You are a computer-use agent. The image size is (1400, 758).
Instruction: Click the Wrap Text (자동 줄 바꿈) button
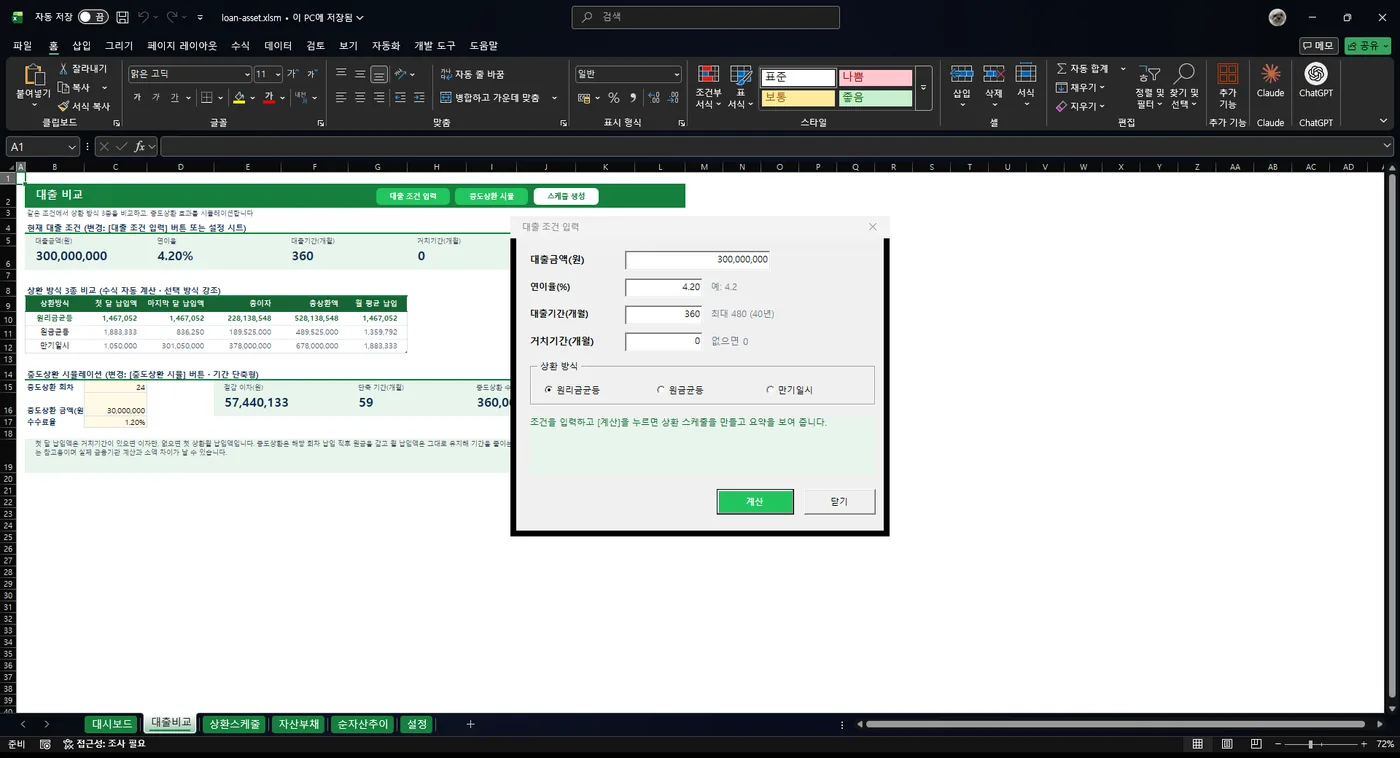472,74
